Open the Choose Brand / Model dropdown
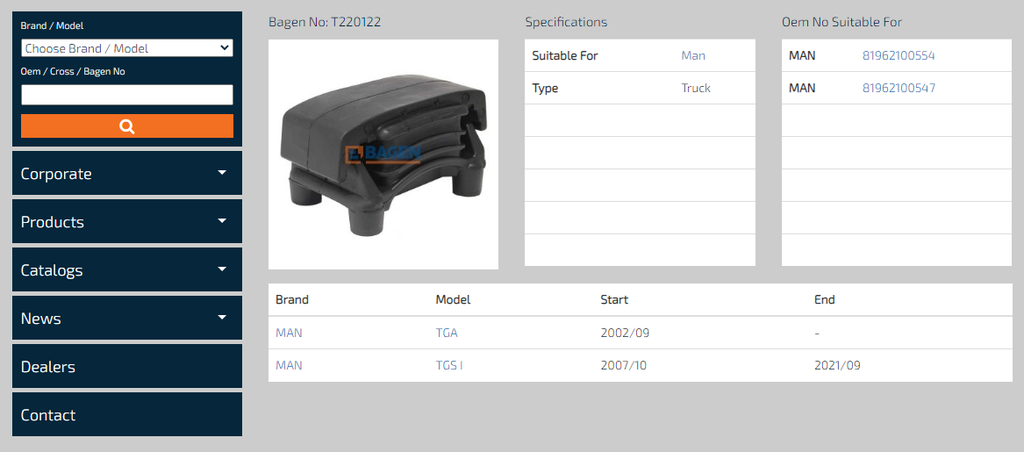The width and height of the screenshot is (1024, 452). point(127,48)
